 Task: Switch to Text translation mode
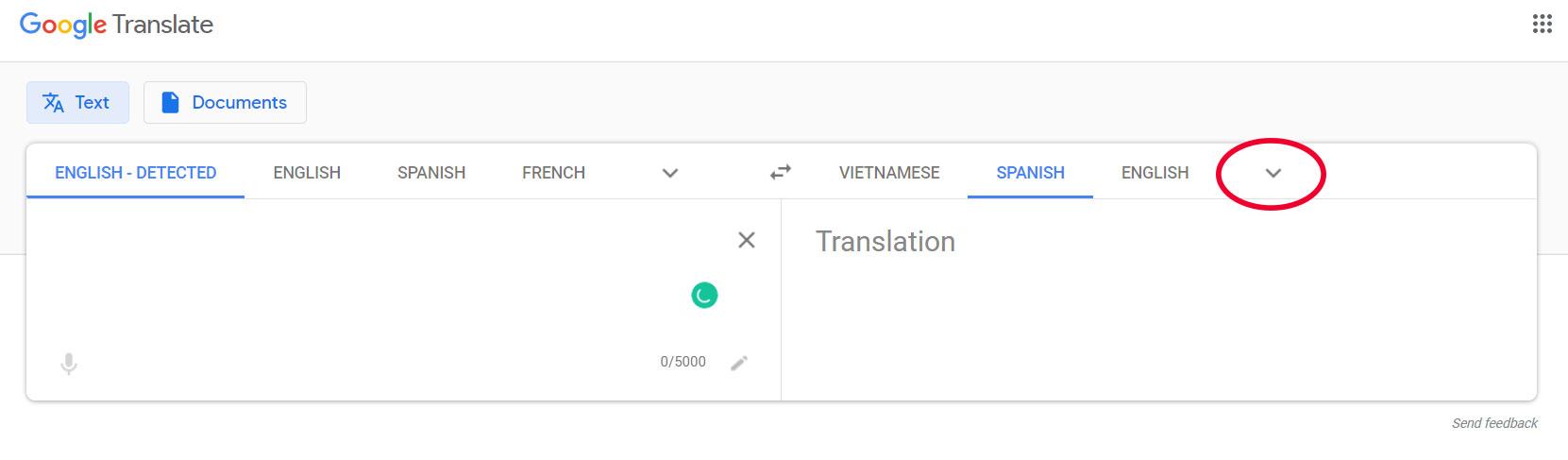[77, 102]
